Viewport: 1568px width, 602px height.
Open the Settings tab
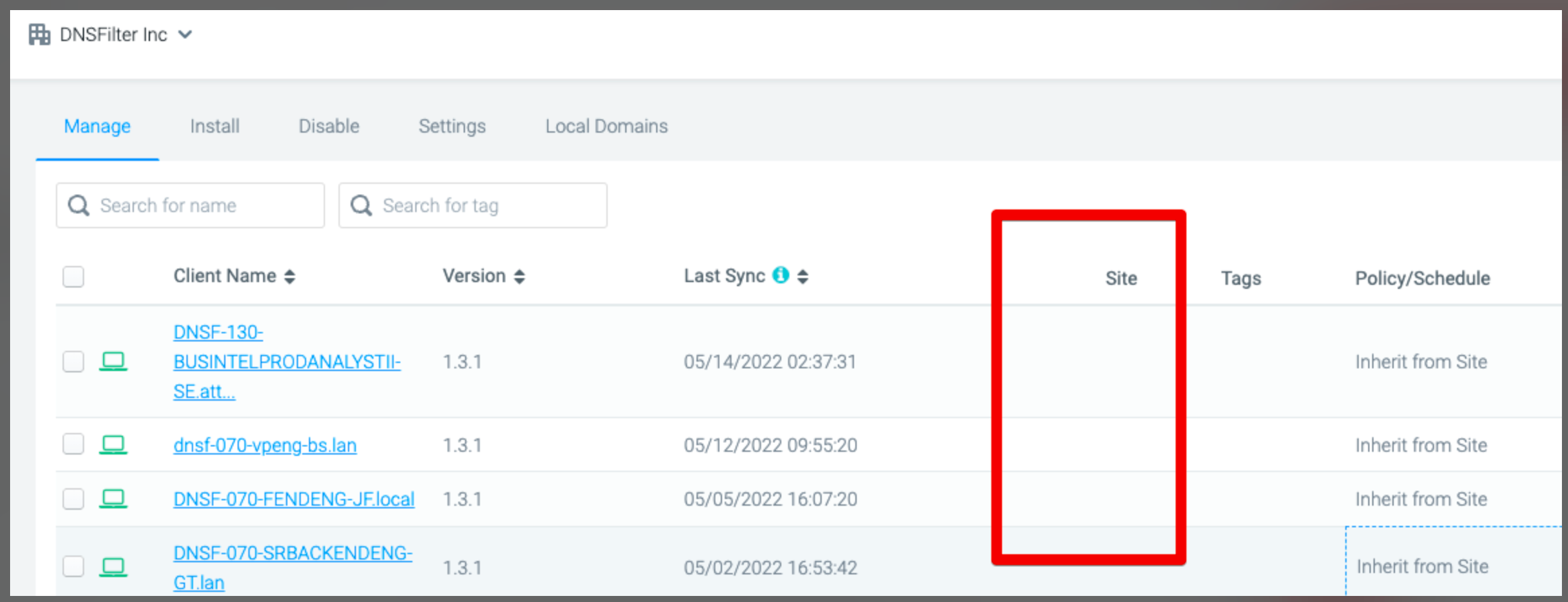click(452, 126)
